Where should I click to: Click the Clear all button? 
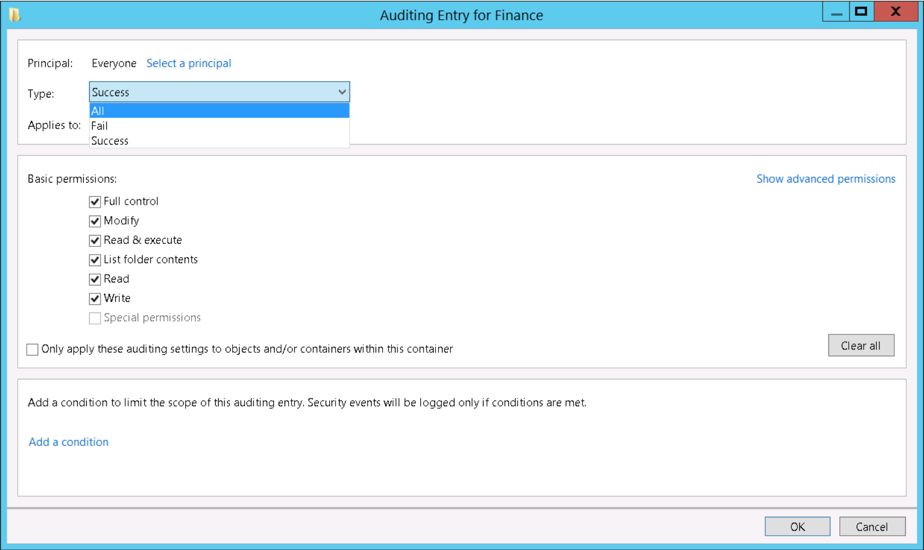(x=861, y=345)
